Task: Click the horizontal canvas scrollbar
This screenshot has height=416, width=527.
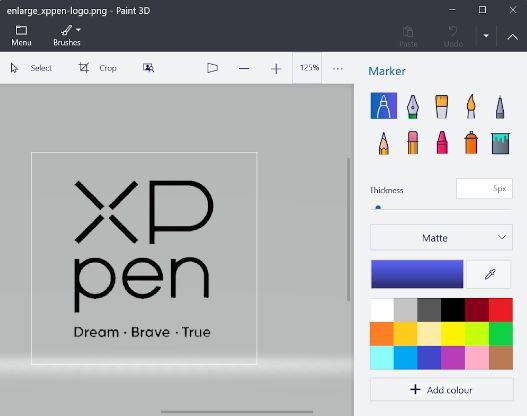Action: pyautogui.click(x=237, y=411)
